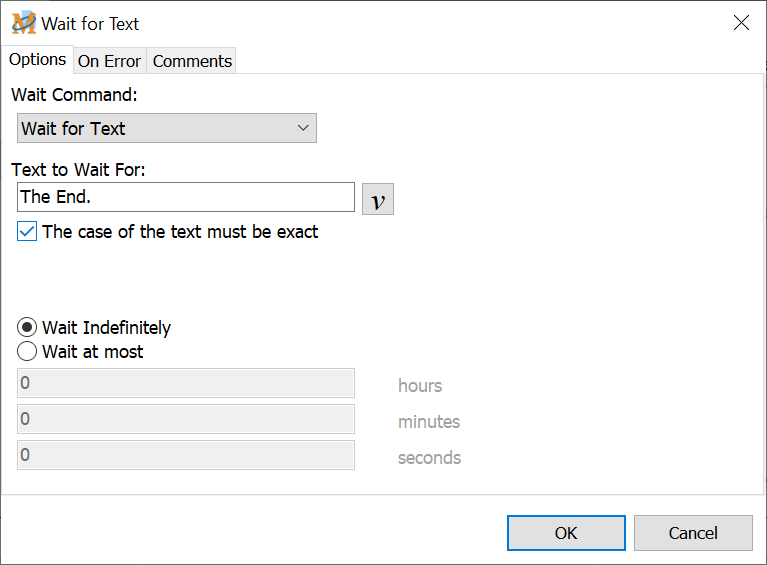
Task: Click the minutes input box
Action: tap(186, 419)
